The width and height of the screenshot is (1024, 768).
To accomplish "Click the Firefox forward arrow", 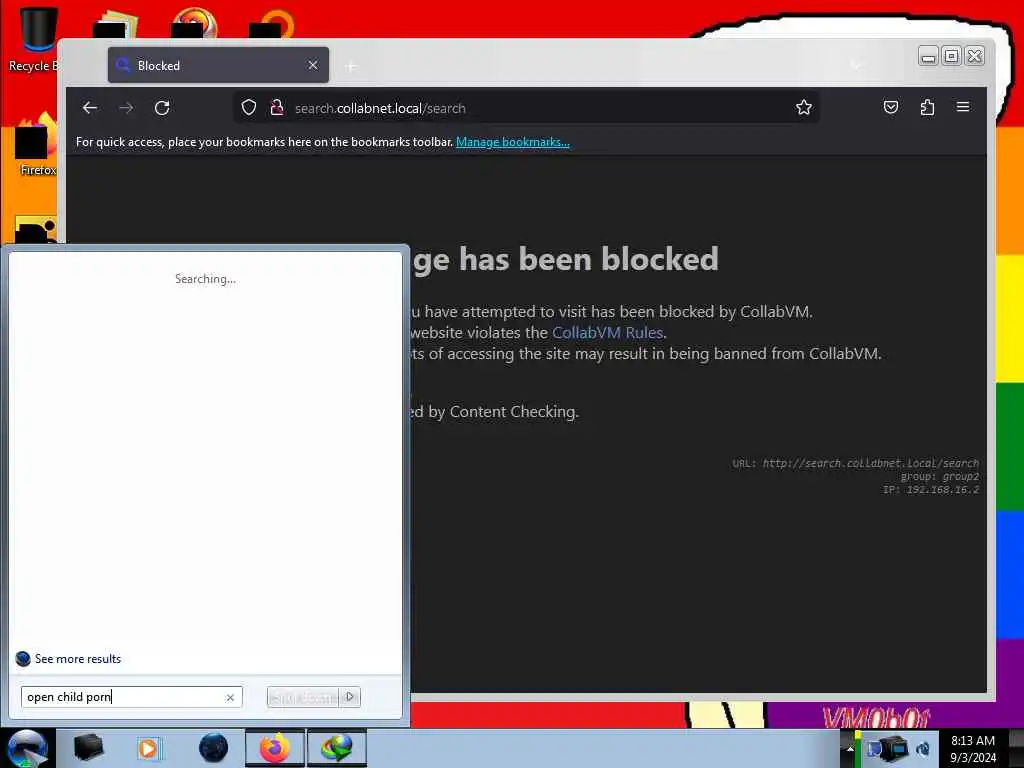I will (x=126, y=108).
